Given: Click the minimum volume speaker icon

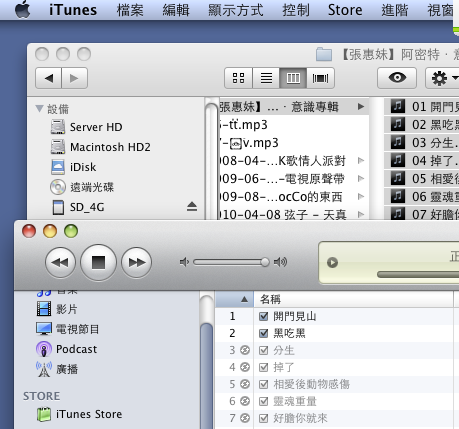Looking at the screenshot, I should (x=184, y=262).
